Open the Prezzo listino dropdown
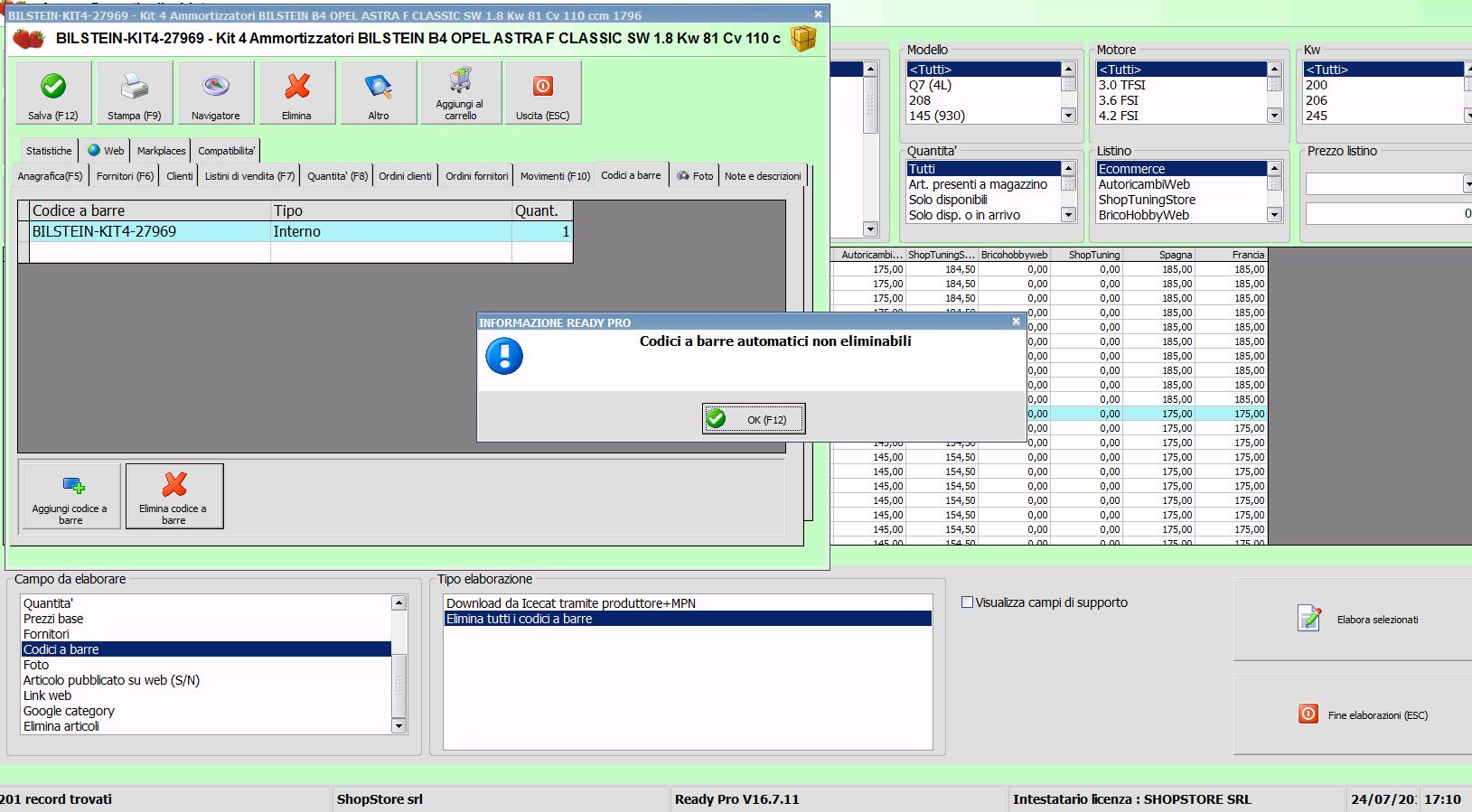Image resolution: width=1472 pixels, height=812 pixels. pyautogui.click(x=1467, y=184)
